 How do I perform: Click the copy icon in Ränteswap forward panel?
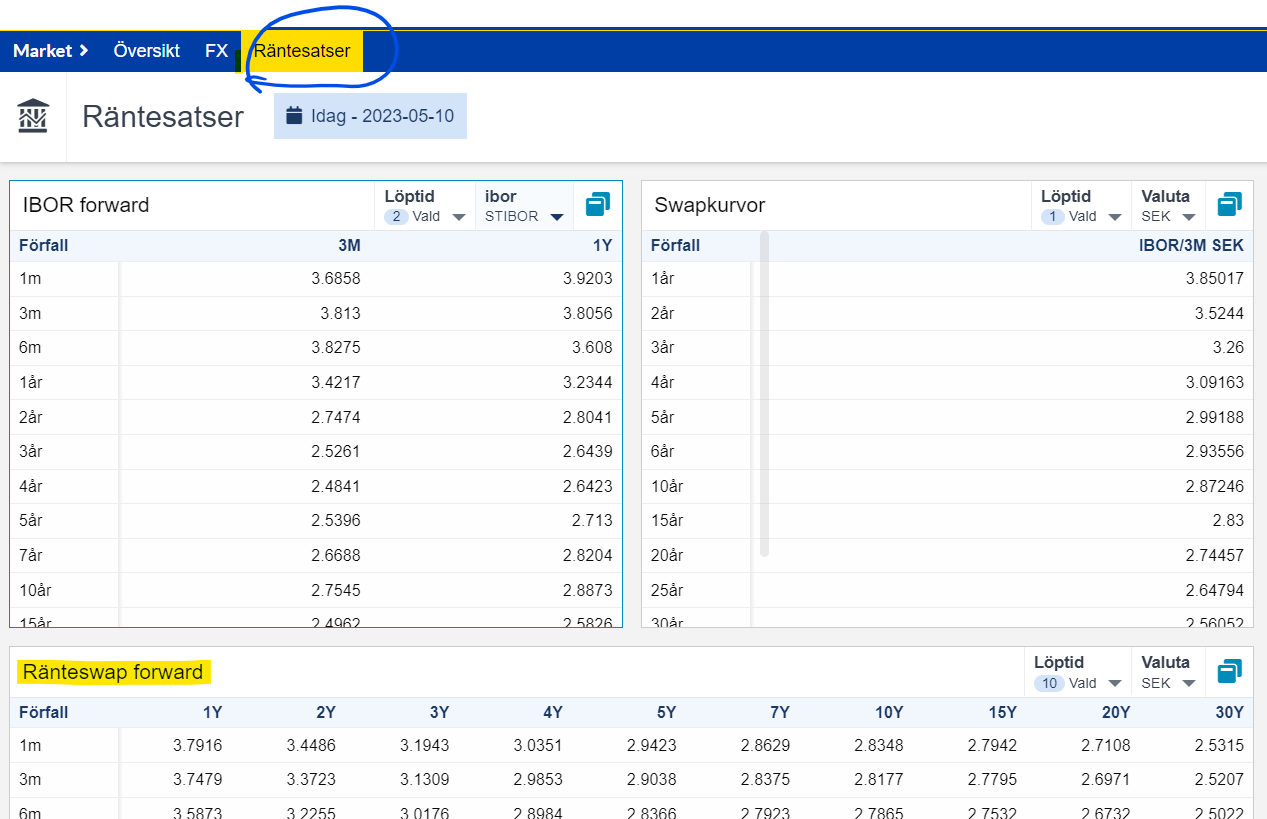point(1229,672)
